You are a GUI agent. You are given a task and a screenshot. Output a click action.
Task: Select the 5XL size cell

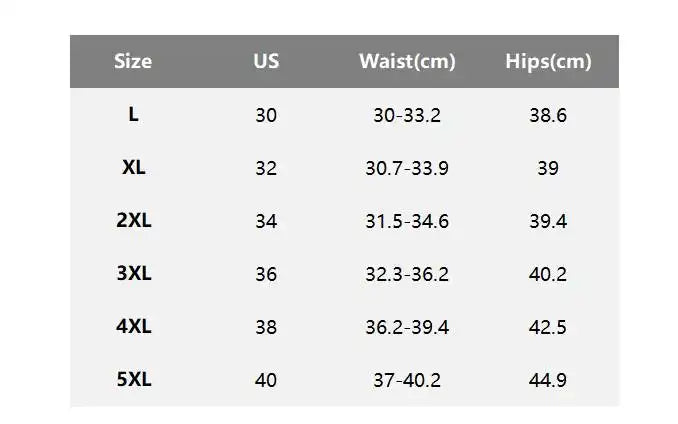pyautogui.click(x=133, y=380)
